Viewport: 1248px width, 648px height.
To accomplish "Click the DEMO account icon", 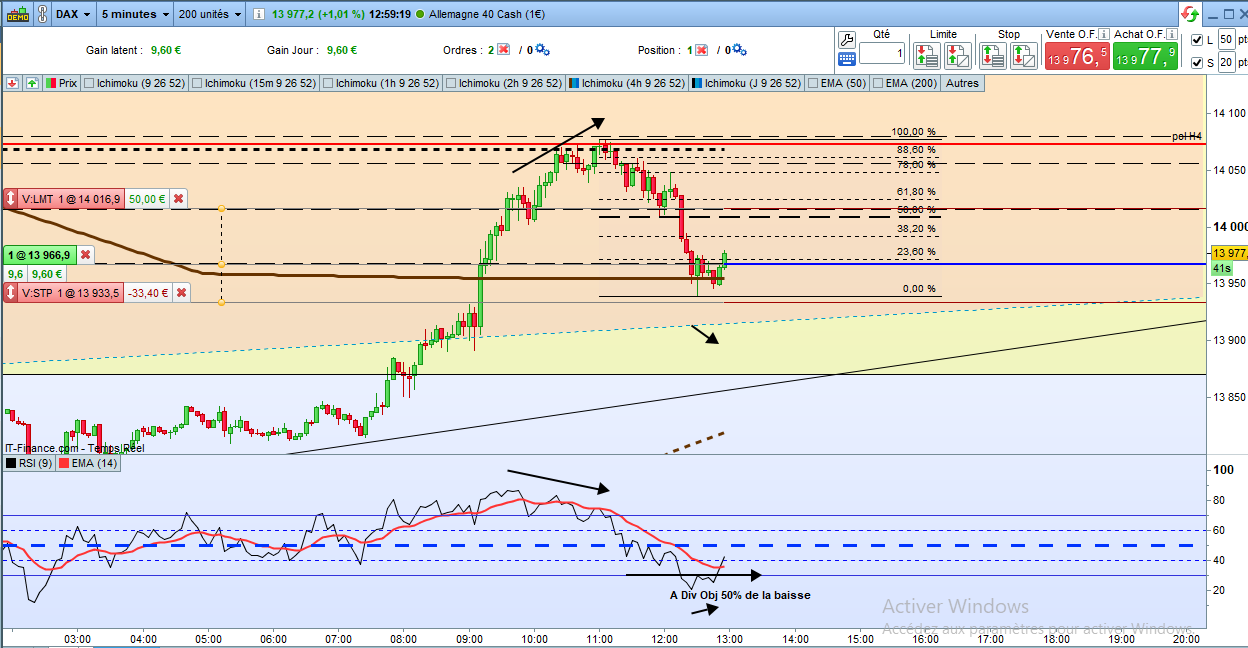I will [x=17, y=14].
